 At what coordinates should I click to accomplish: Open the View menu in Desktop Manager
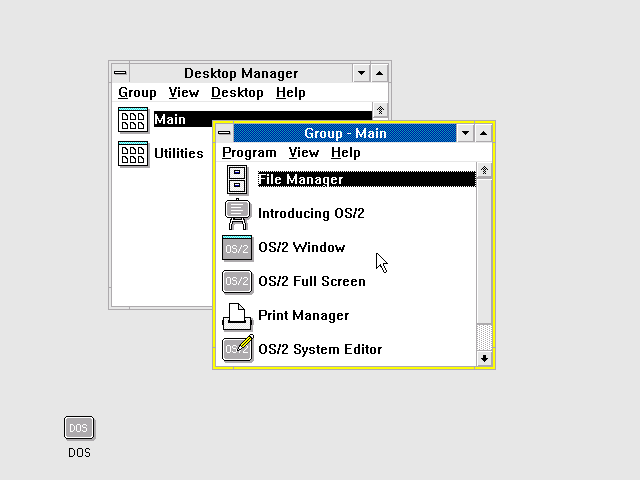[184, 93]
